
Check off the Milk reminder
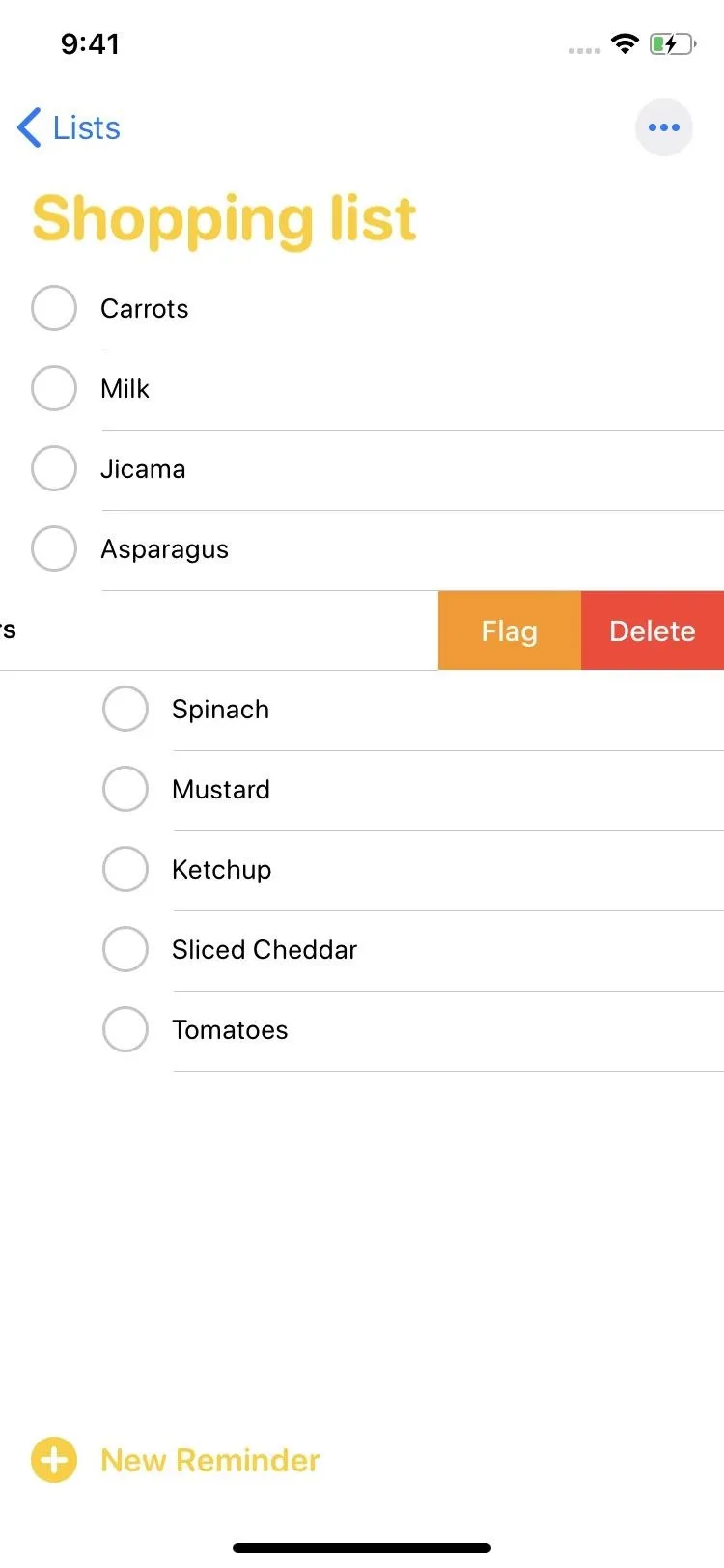pos(54,388)
